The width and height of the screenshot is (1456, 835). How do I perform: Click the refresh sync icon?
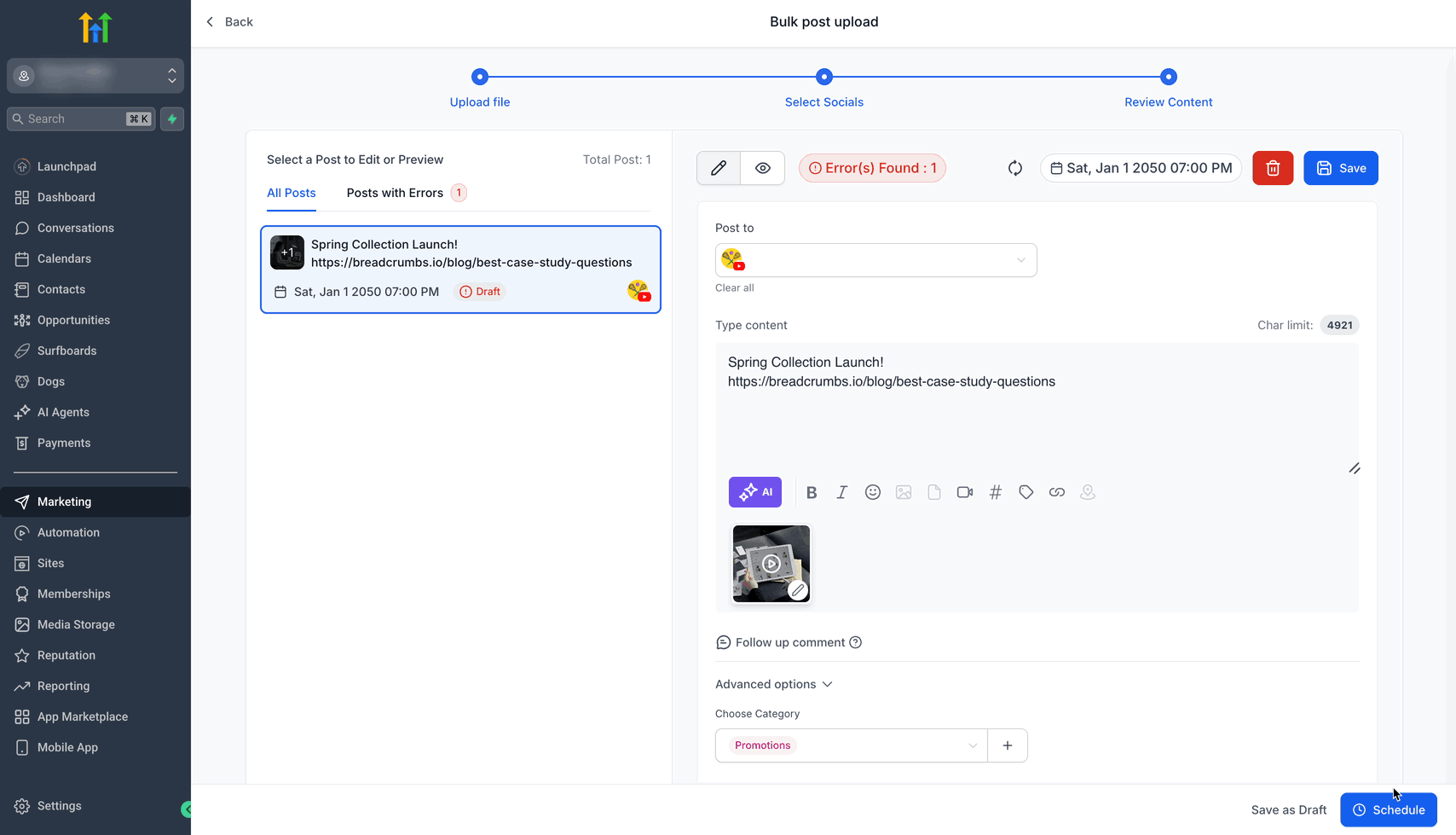coord(1014,168)
